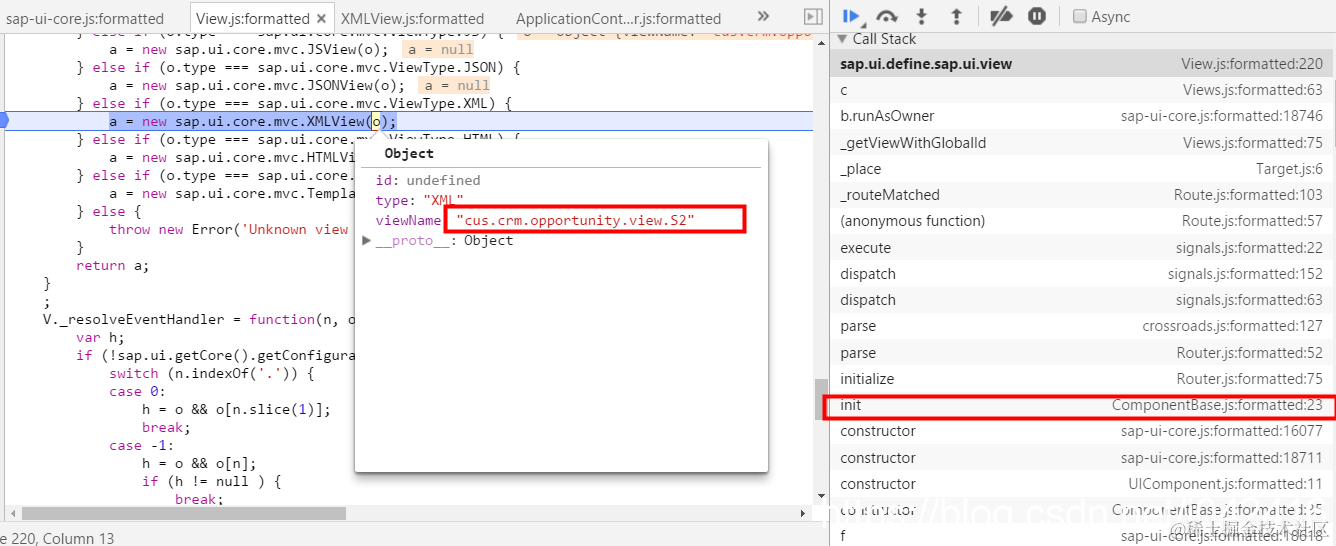Select _getViewWithGlobalId stack frame
The width and height of the screenshot is (1336, 546).
(x=1083, y=142)
